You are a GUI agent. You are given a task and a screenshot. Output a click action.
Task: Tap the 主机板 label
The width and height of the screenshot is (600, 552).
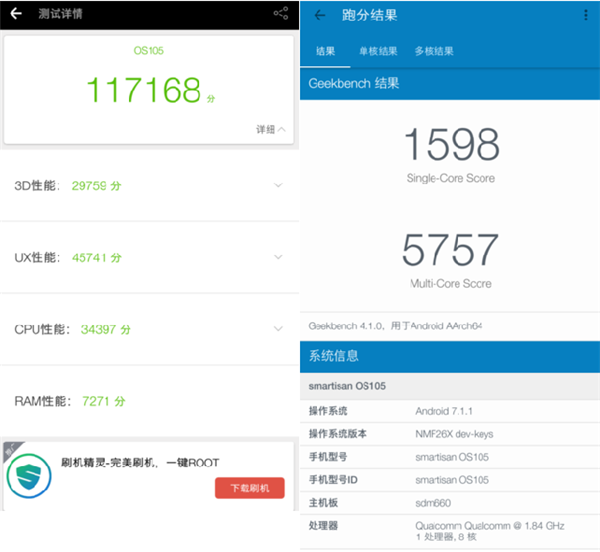click(x=323, y=503)
